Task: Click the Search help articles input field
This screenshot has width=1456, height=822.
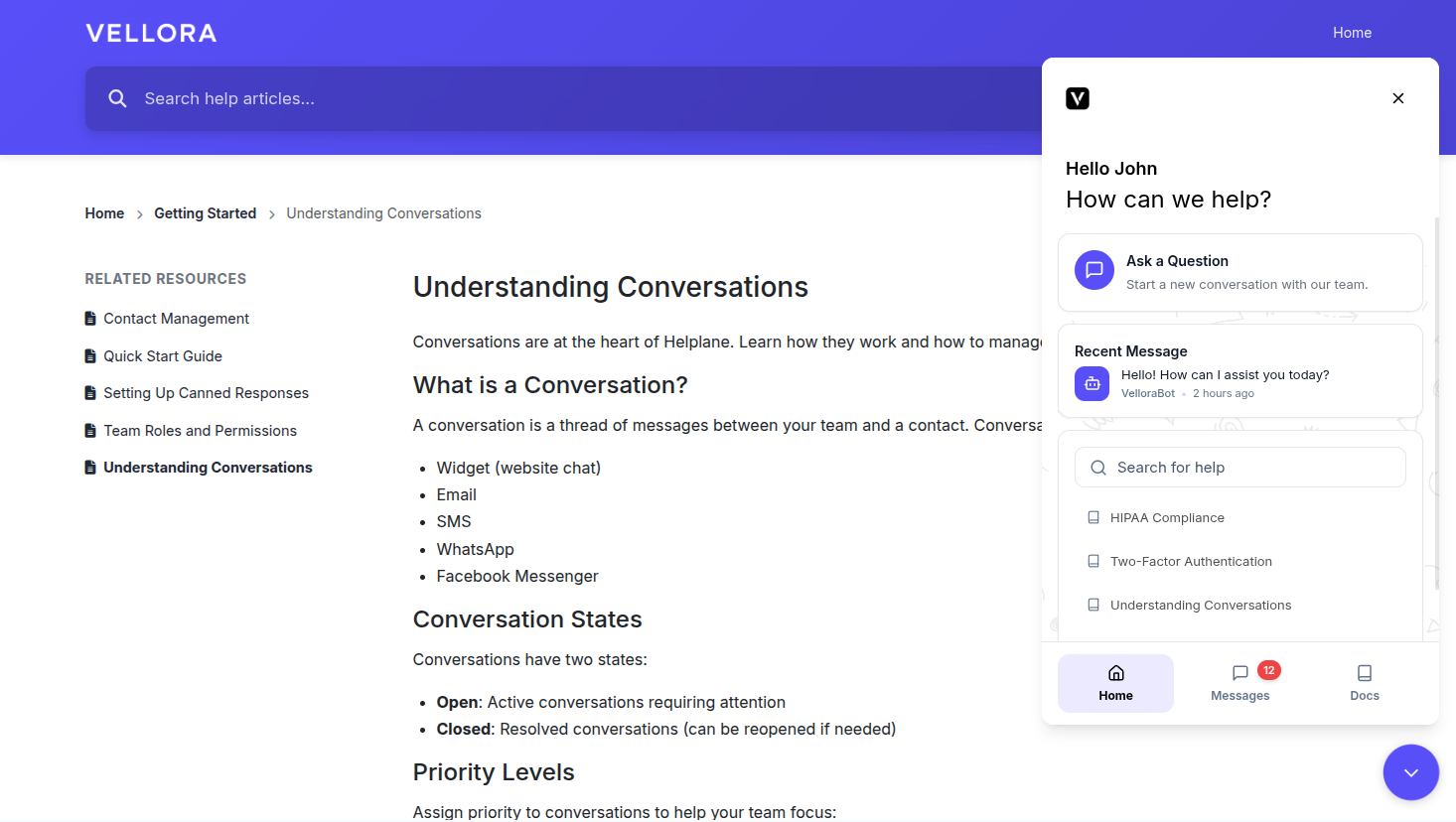Action: coord(397,98)
